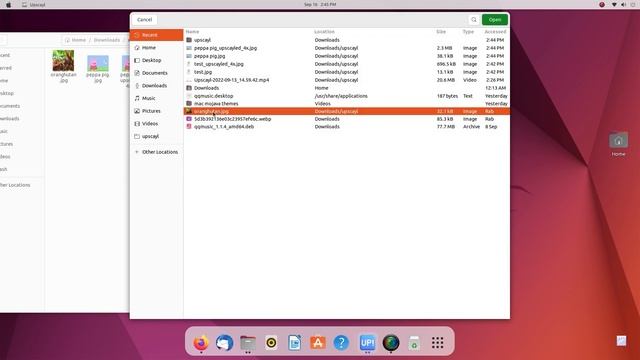The height and width of the screenshot is (360, 640).
Task: Open Downloads in dialog sidebar
Action: (157, 86)
